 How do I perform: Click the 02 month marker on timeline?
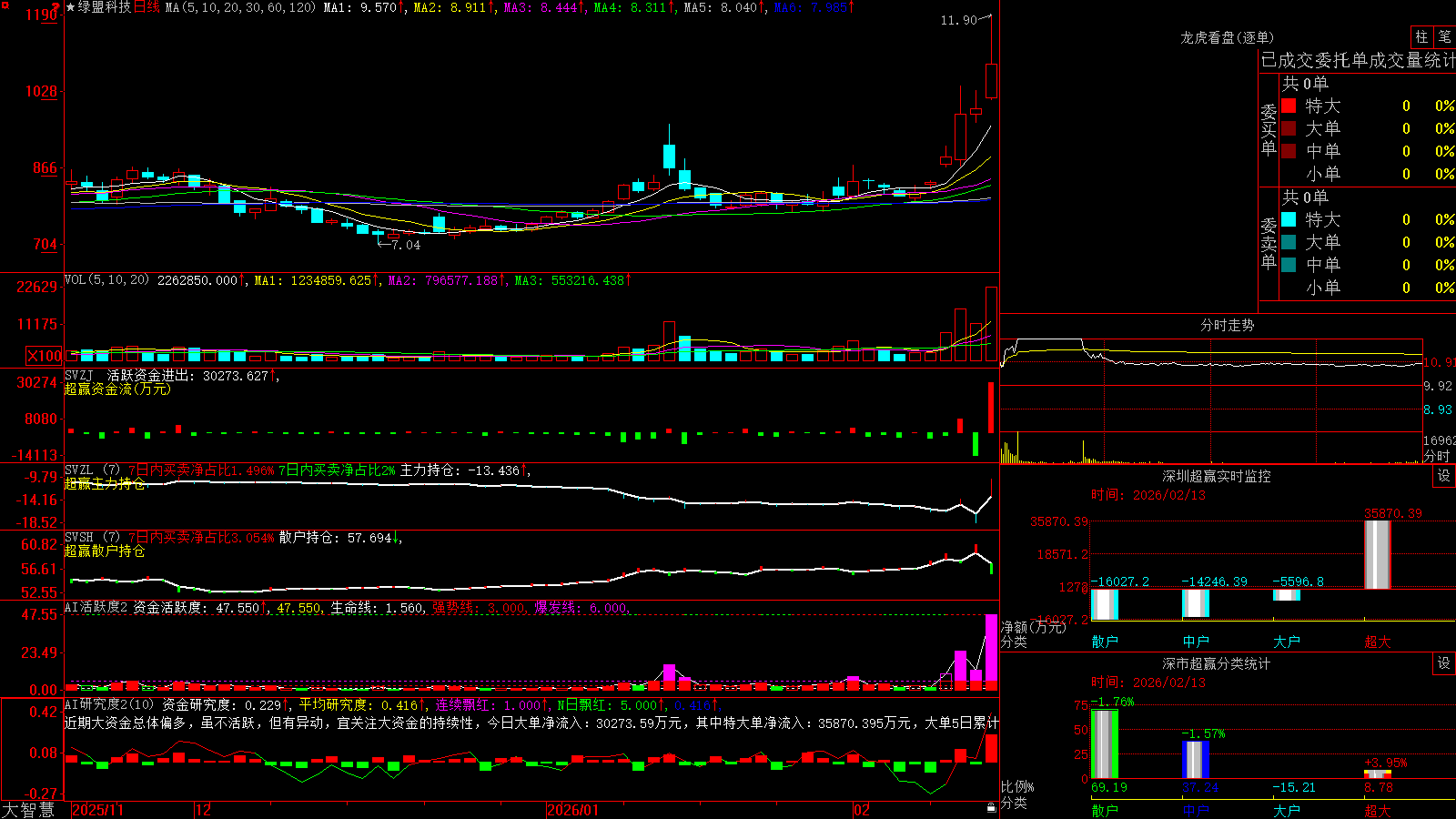tap(862, 810)
